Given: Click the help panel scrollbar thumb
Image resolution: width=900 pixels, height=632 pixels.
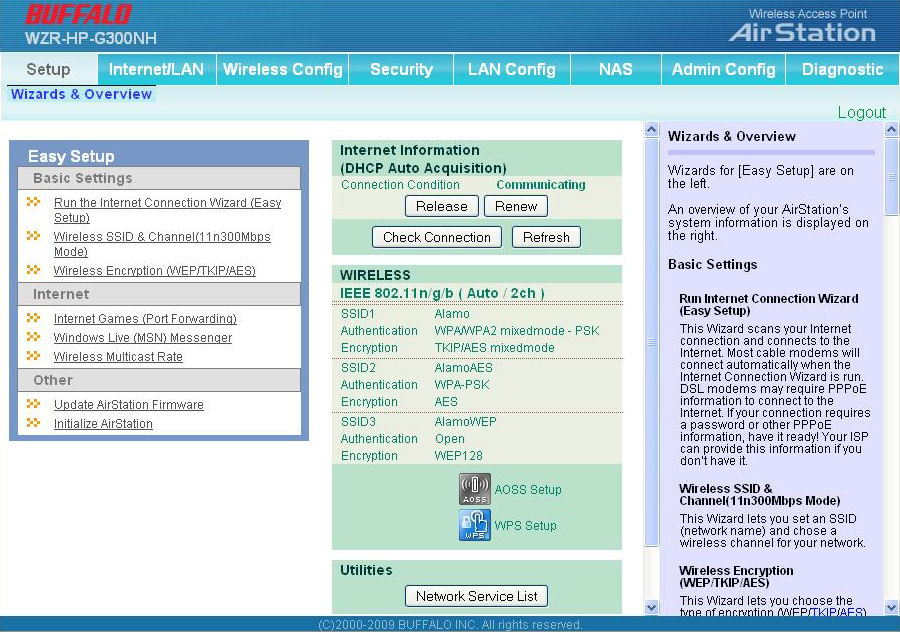Looking at the screenshot, I should point(891,177).
